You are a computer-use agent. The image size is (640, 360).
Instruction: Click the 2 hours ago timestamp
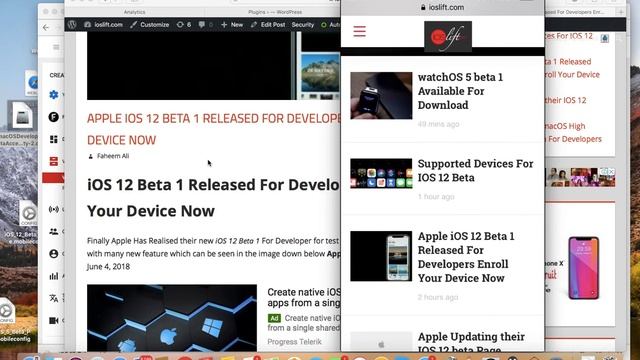click(x=438, y=297)
